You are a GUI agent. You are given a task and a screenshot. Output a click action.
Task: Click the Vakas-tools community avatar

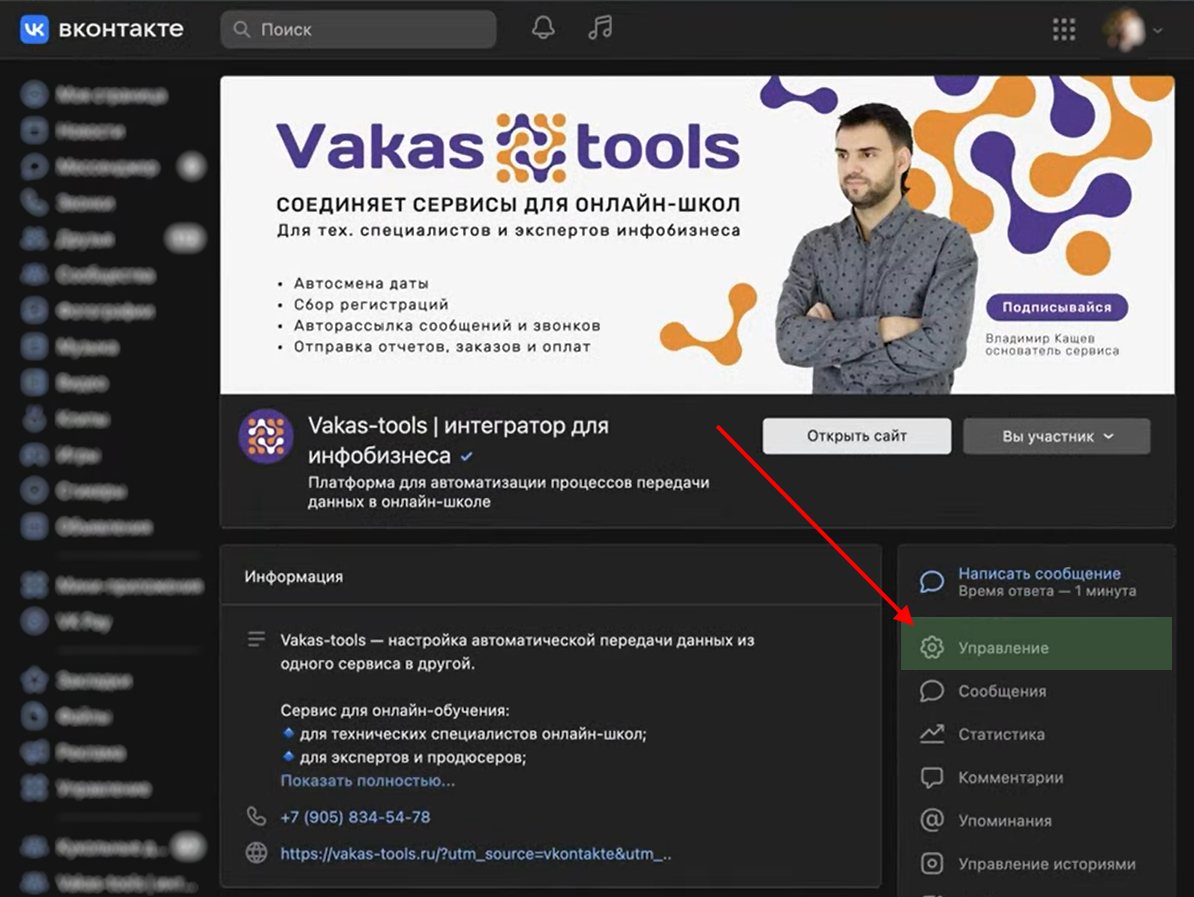click(x=266, y=437)
